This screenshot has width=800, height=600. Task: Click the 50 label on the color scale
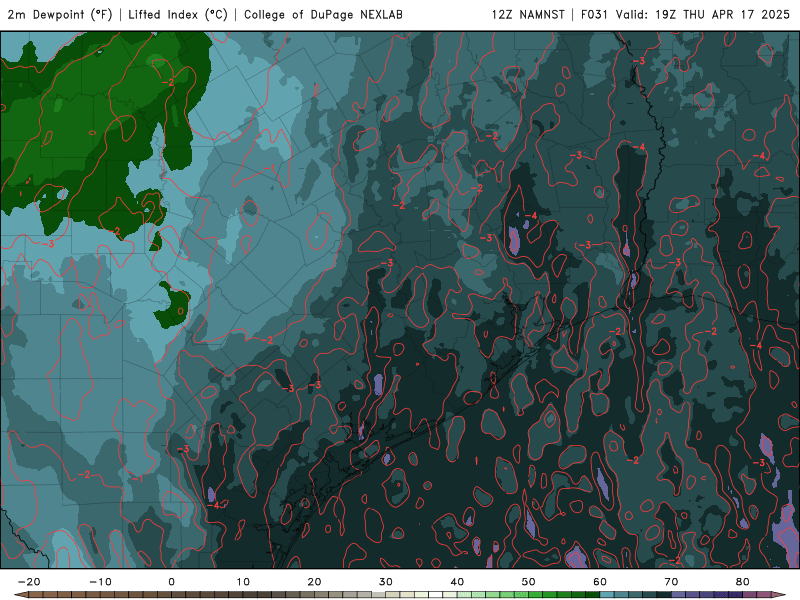pos(529,582)
